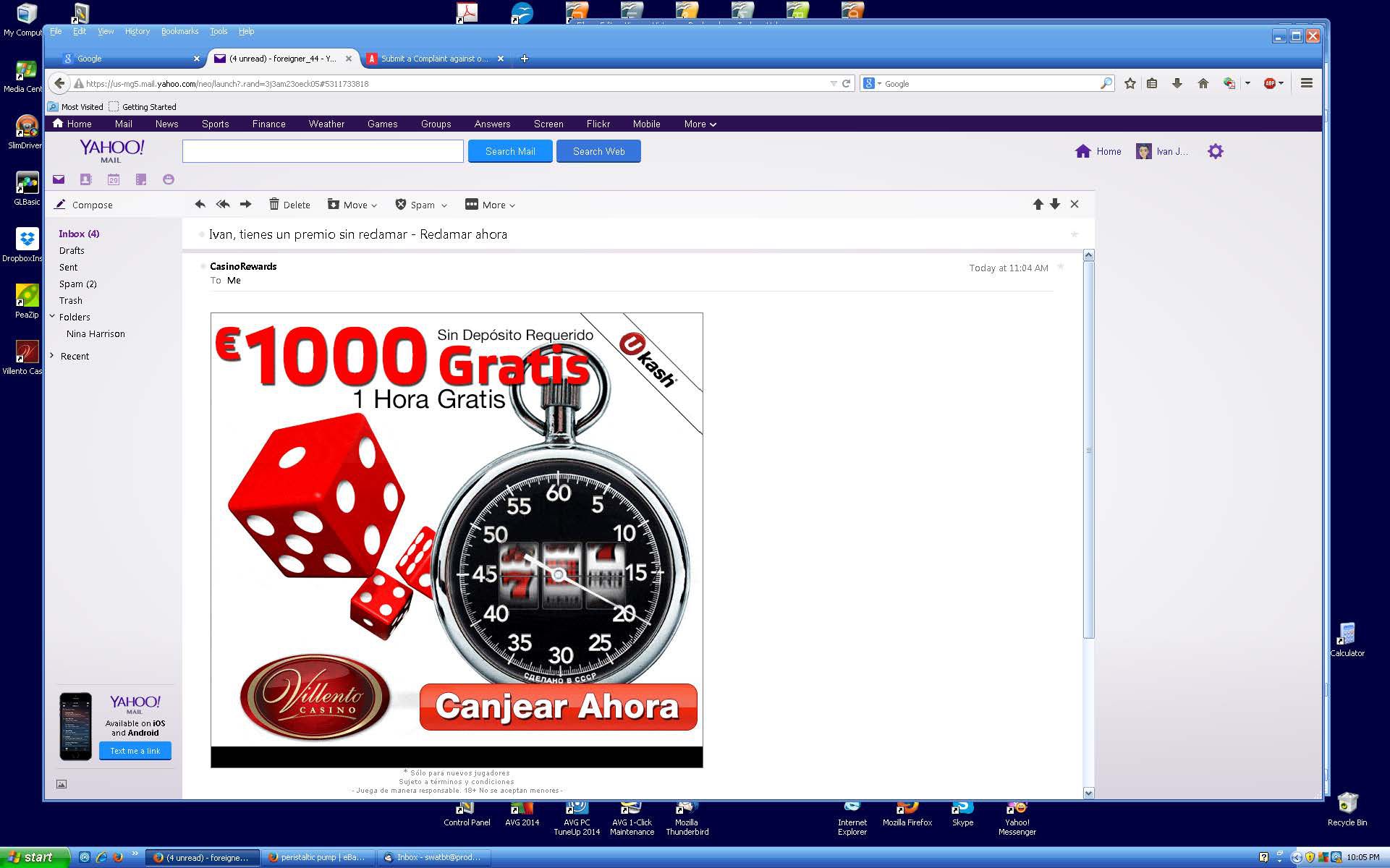The width and height of the screenshot is (1390, 868).
Task: Click the Windows Start button
Action: 35,858
